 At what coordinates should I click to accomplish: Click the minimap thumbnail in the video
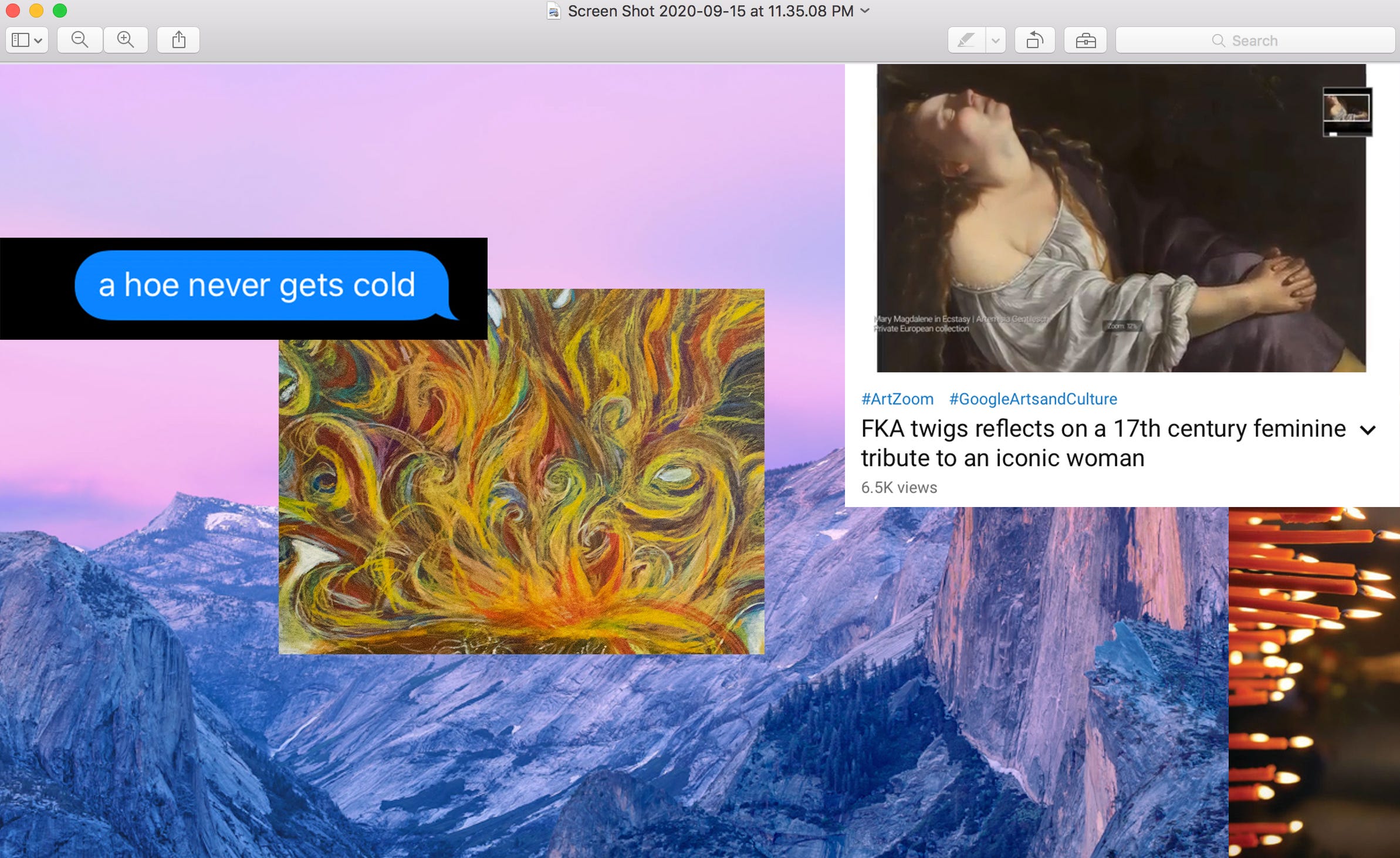pyautogui.click(x=1347, y=112)
